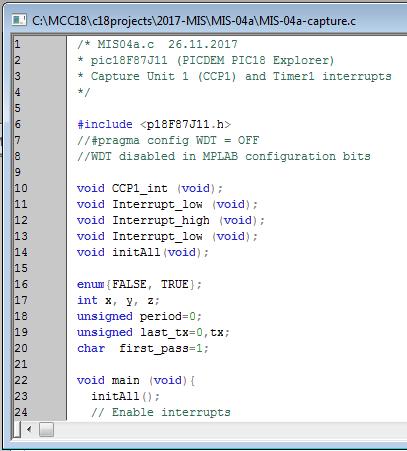Click the "enum{FALSE, TRUE};" line
This screenshot has height=451, width=407.
click(139, 284)
